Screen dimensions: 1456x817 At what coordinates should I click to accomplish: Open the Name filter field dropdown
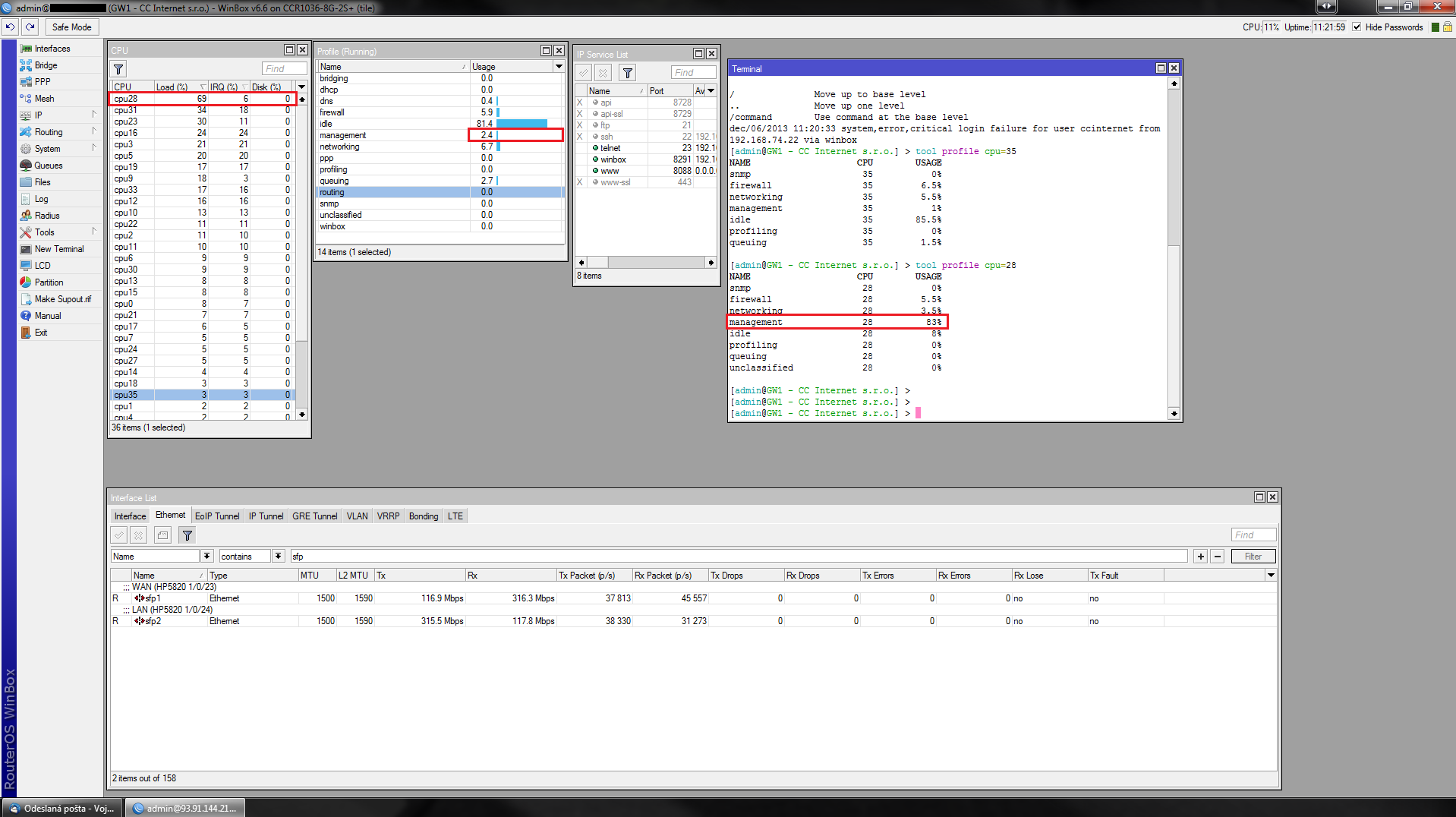click(206, 557)
